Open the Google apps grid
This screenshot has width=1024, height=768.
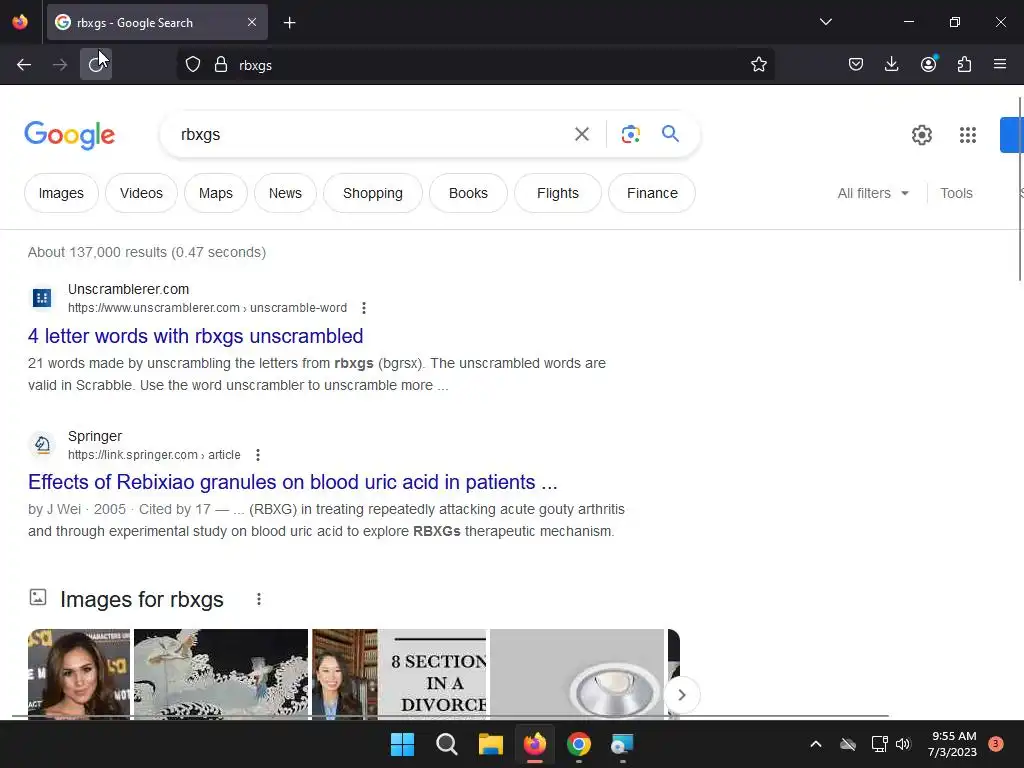(x=967, y=135)
